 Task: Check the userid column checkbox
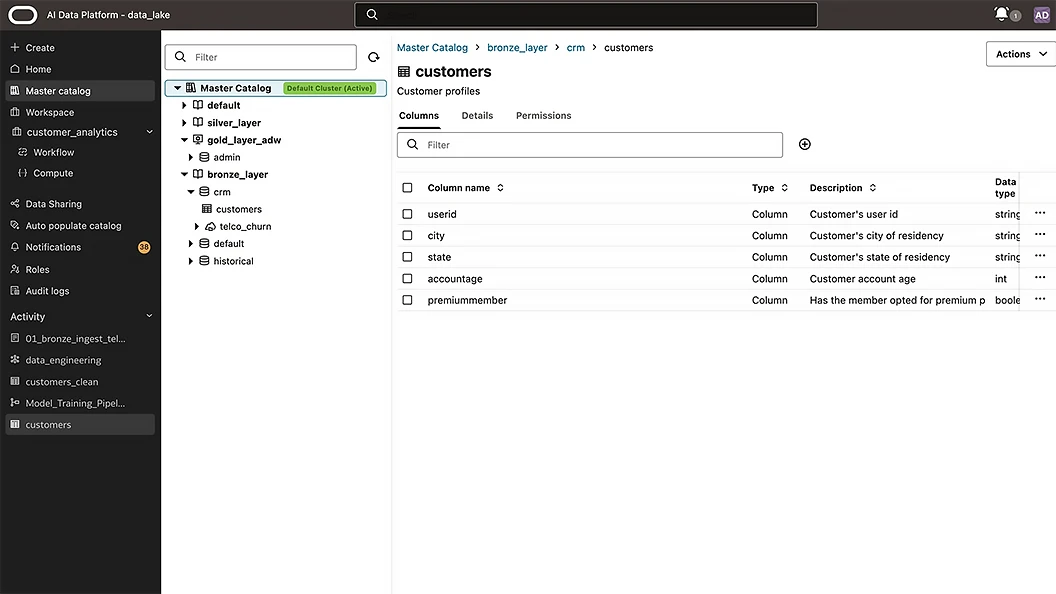[x=407, y=214]
